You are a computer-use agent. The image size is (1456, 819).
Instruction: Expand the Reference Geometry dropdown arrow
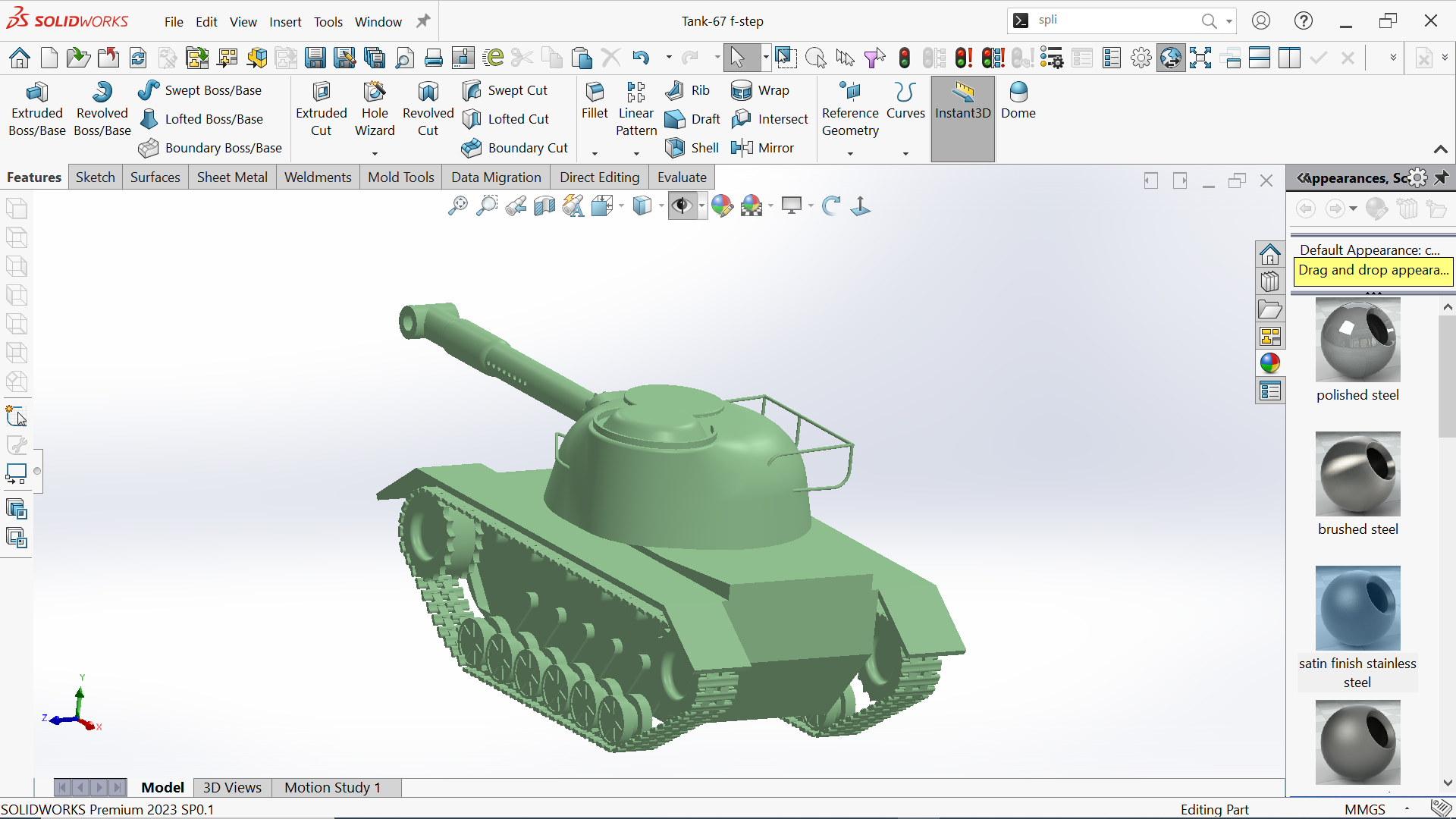pos(850,154)
